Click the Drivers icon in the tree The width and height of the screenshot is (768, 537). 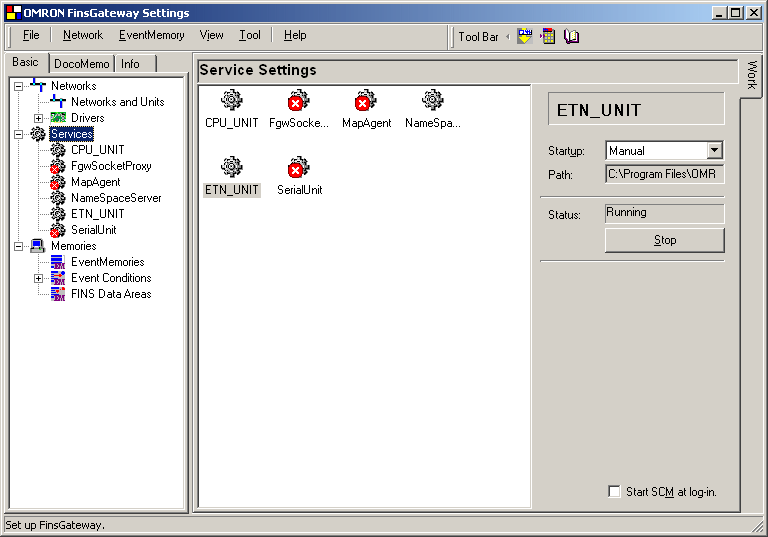pyautogui.click(x=58, y=118)
